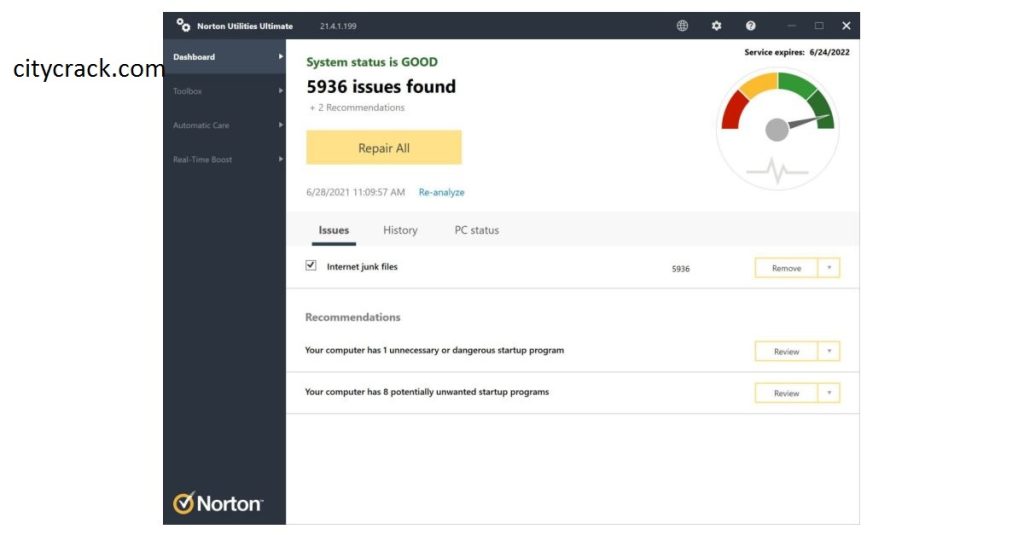Click the globe language icon in title bar
Screen dimensions: 1024x535
tap(682, 25)
